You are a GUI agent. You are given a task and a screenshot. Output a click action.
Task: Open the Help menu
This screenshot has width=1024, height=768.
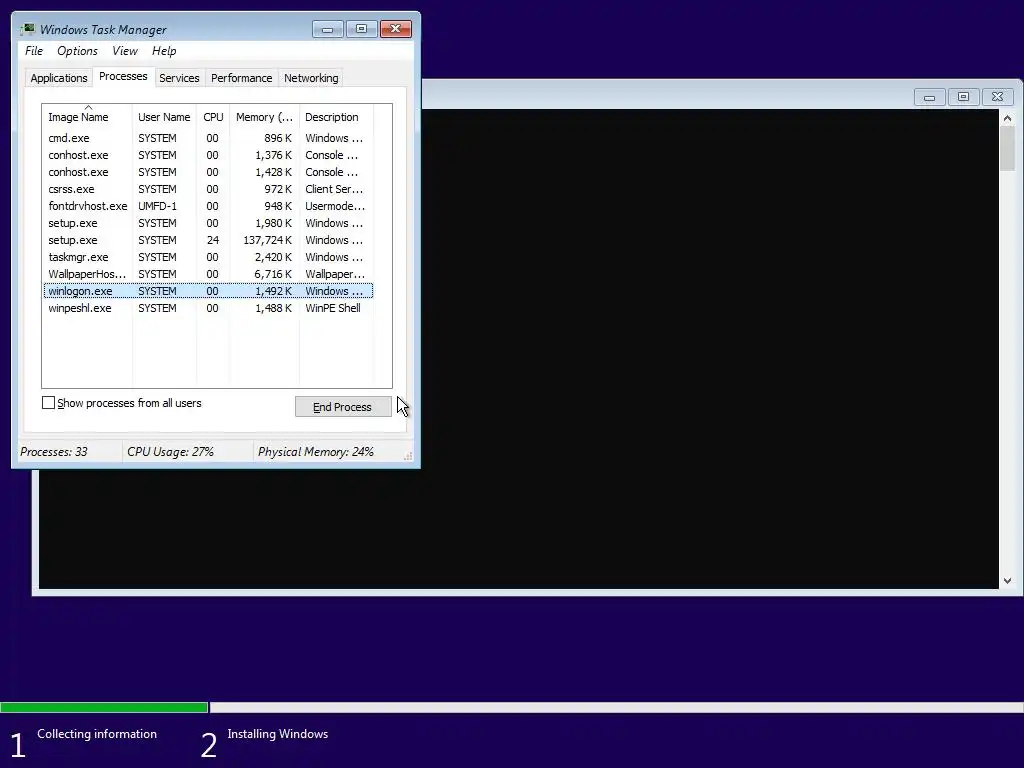coord(164,51)
